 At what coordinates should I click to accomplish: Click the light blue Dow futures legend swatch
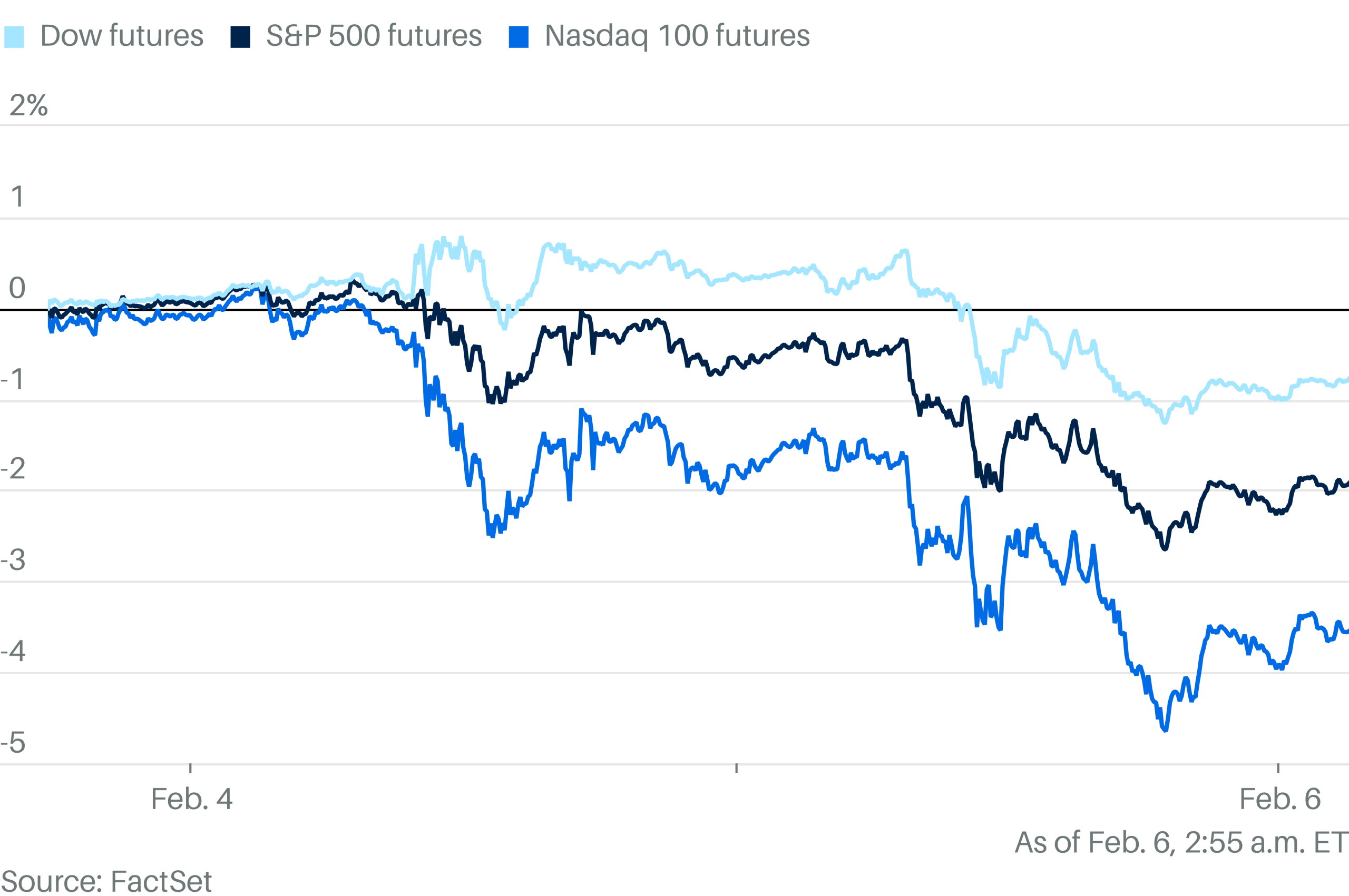coord(14,37)
